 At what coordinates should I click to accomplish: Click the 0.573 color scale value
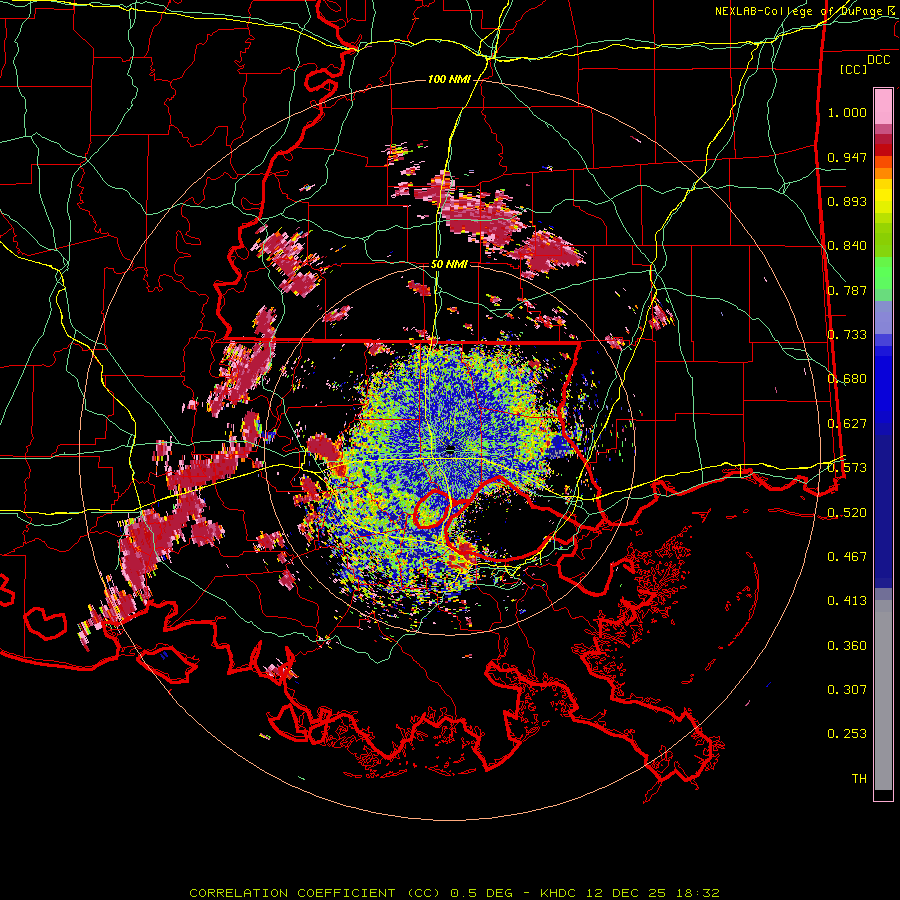847,468
